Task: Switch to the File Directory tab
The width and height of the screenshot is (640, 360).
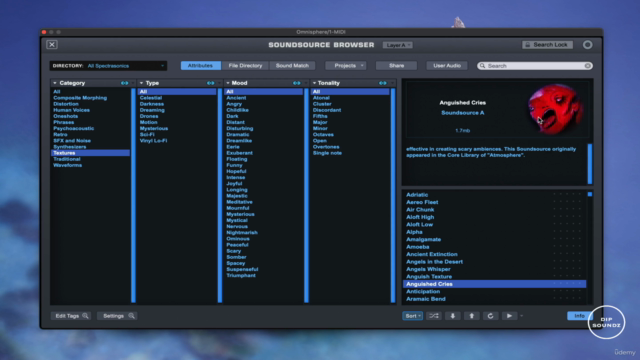Action: coord(245,65)
